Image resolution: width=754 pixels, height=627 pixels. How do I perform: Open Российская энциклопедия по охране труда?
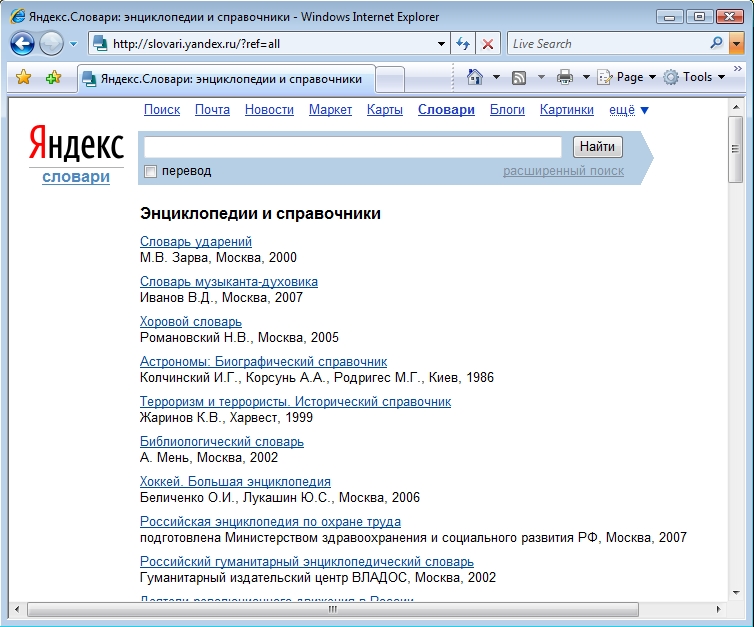[x=270, y=521]
